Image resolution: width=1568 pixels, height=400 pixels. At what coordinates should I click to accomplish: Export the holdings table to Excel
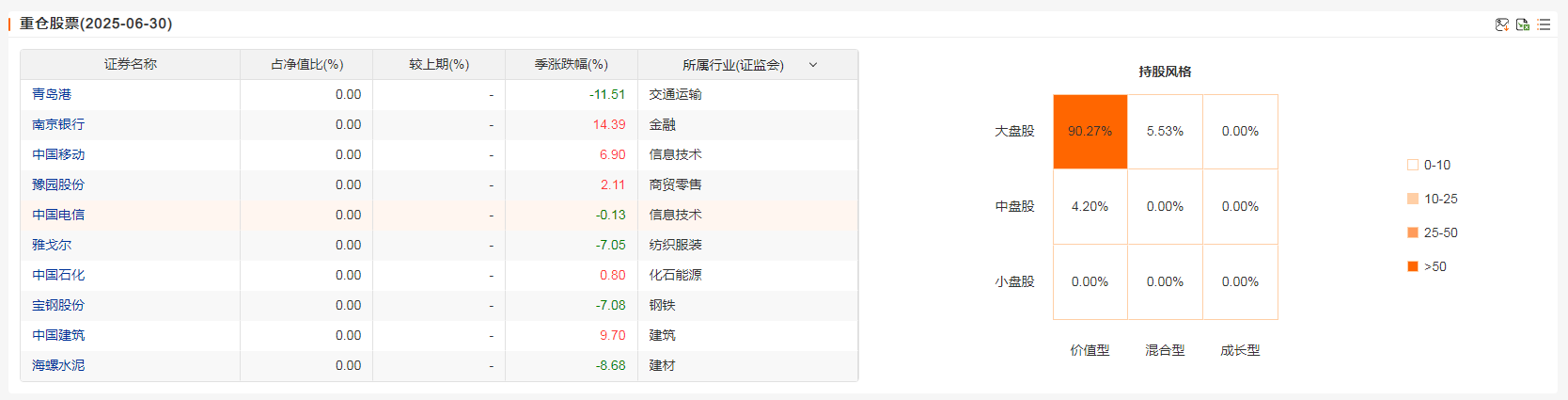click(1523, 24)
